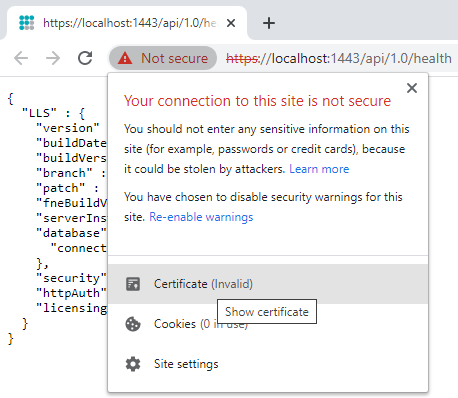Open Site settings entry
458x398 pixels.
click(x=268, y=364)
